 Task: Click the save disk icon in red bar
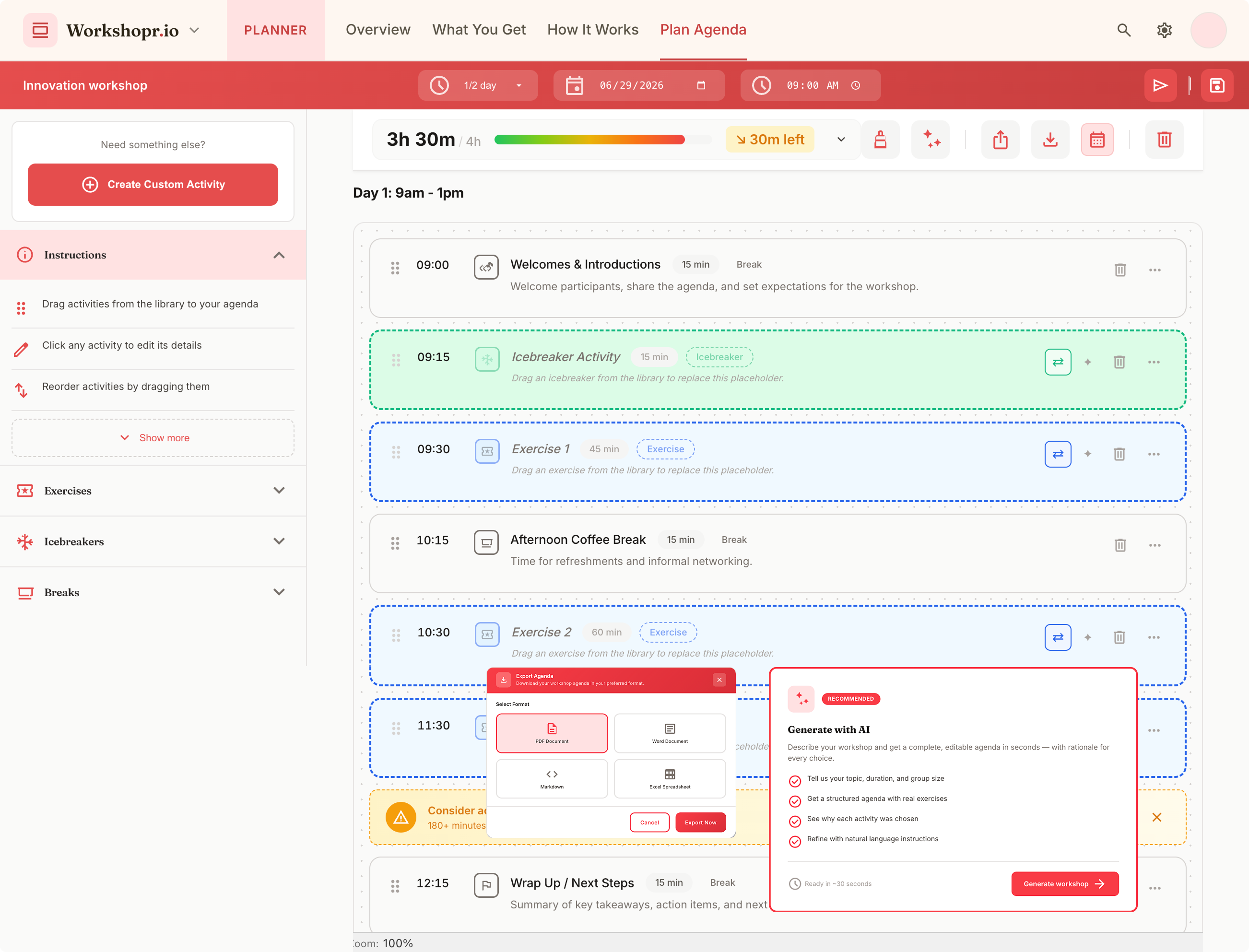1217,85
